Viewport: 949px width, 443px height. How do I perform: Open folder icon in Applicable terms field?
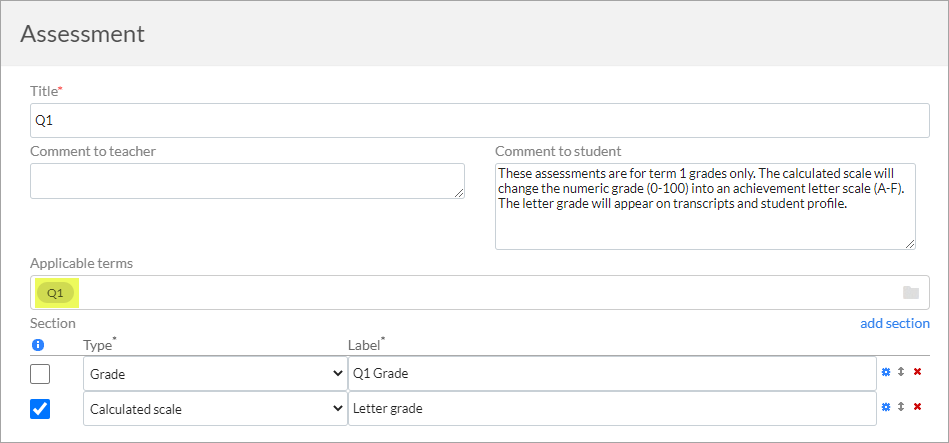[x=911, y=293]
